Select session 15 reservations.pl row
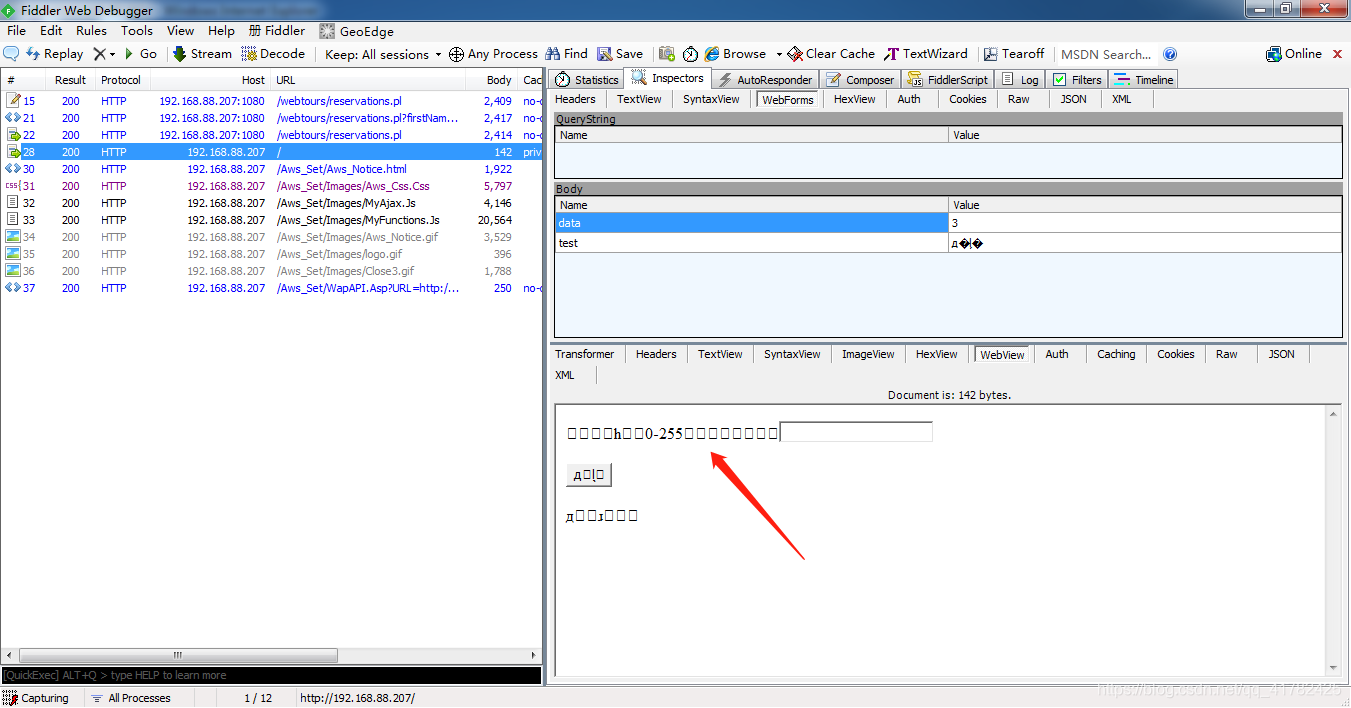1351x708 pixels. tap(271, 101)
